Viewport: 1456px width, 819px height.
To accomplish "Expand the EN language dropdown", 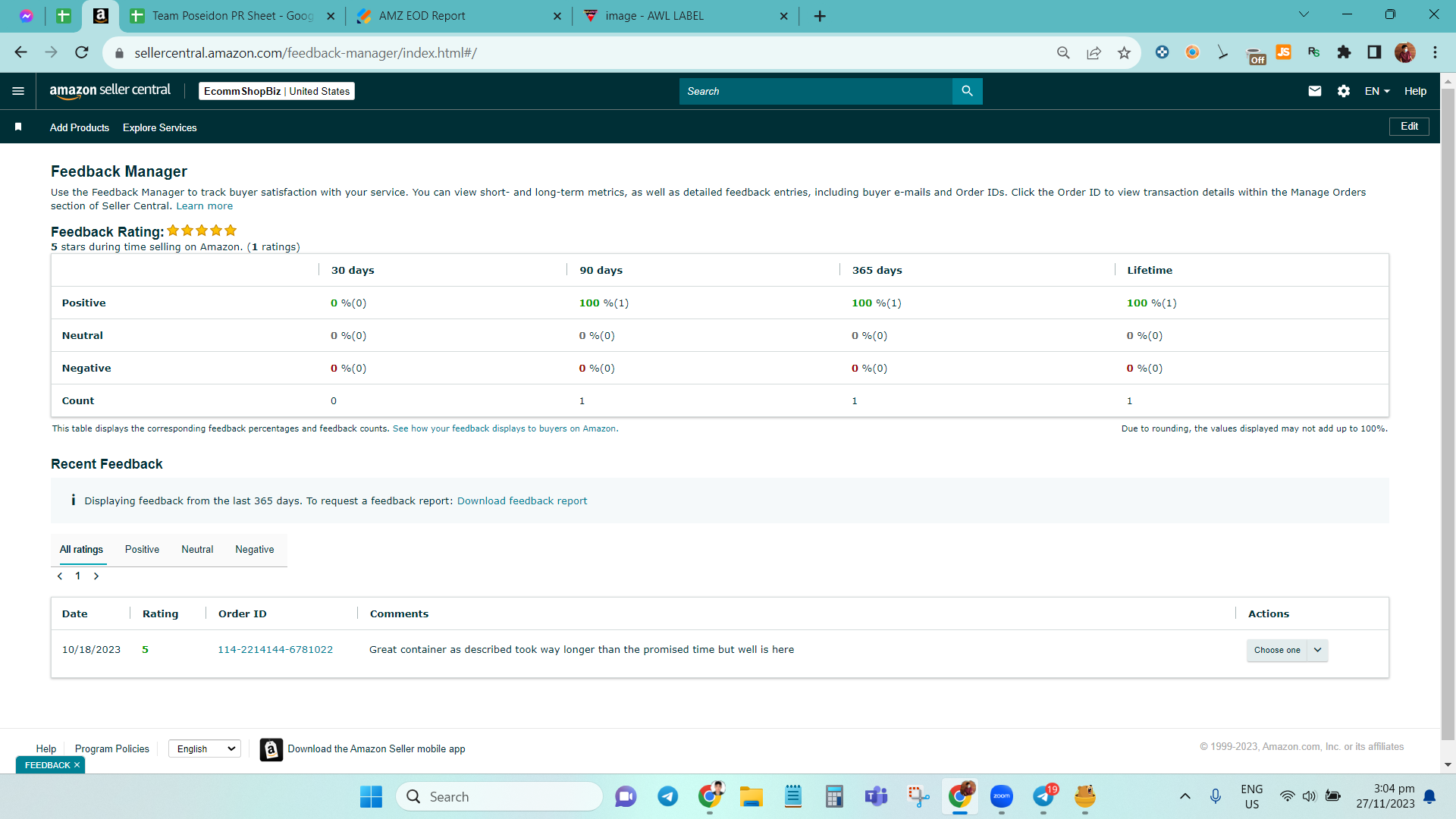I will point(1377,91).
